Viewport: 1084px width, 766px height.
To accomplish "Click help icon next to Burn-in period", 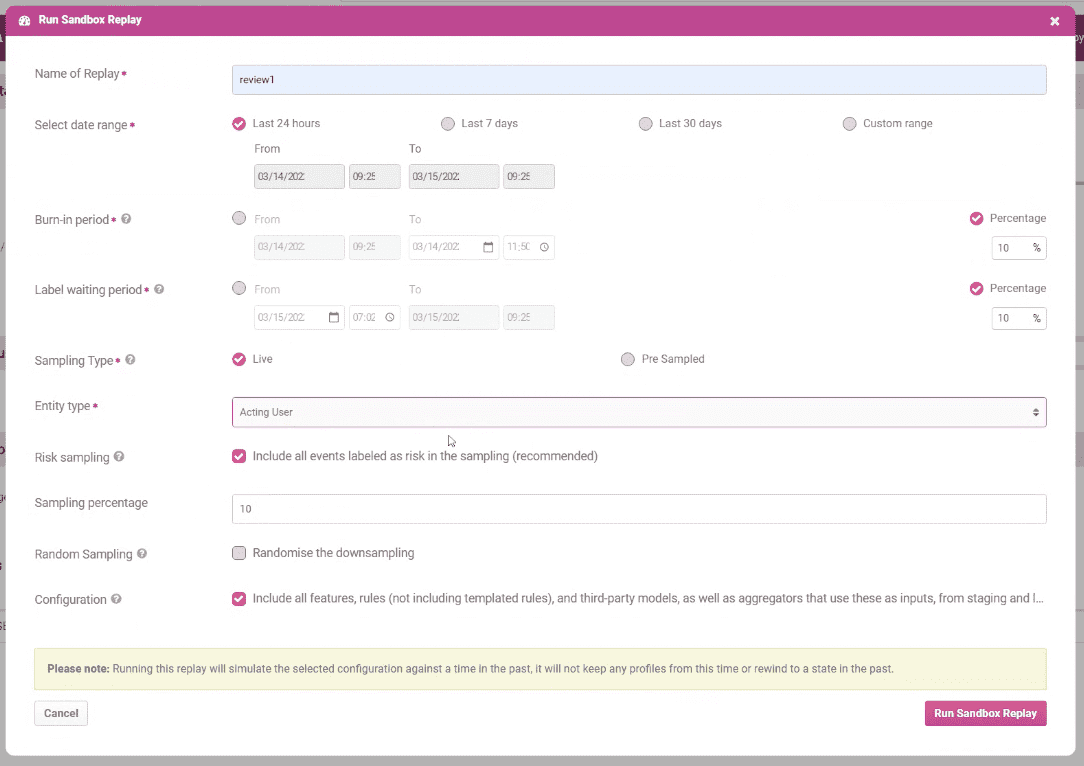I will tap(126, 220).
